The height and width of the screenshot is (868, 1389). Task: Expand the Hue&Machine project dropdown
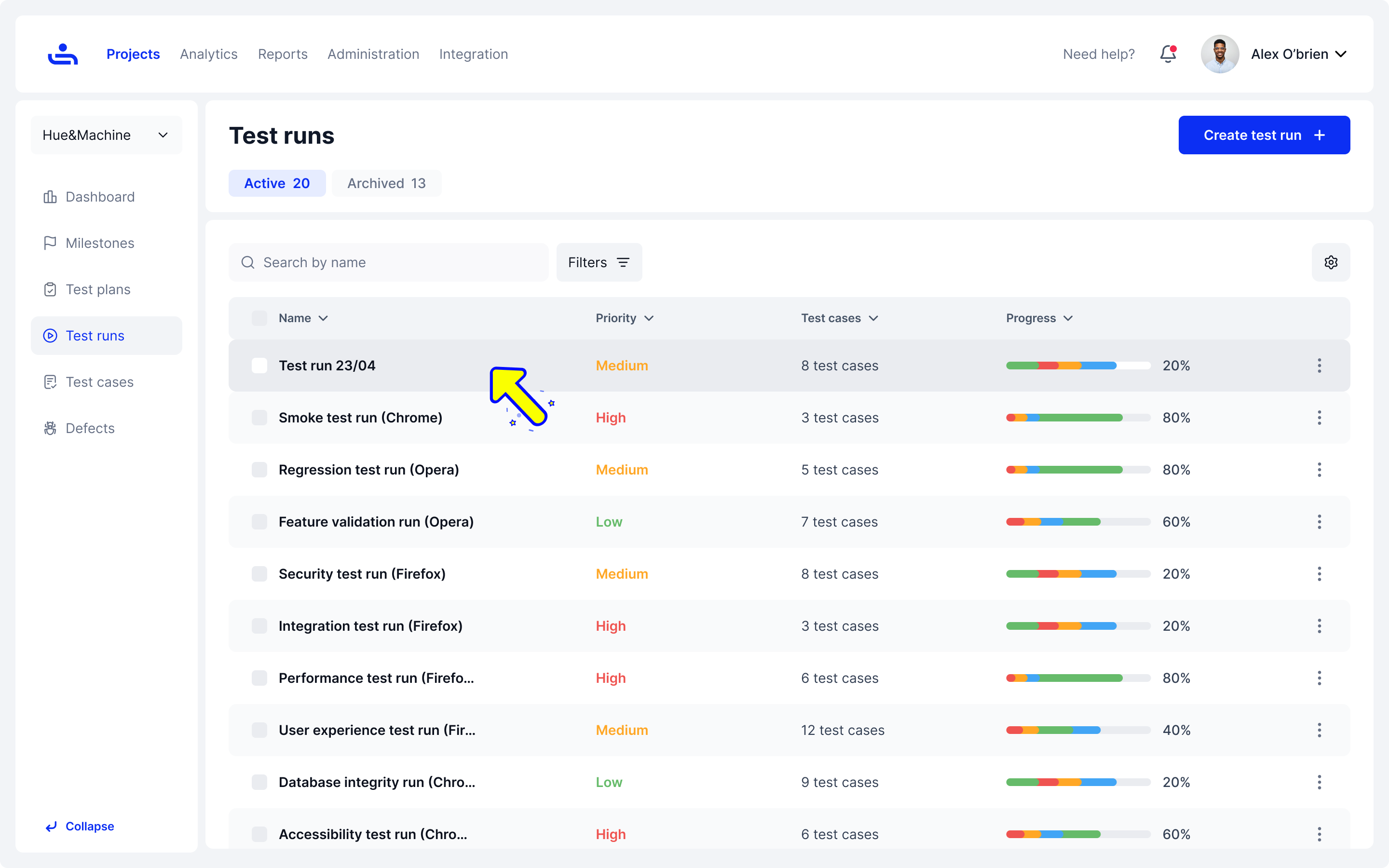(106, 135)
